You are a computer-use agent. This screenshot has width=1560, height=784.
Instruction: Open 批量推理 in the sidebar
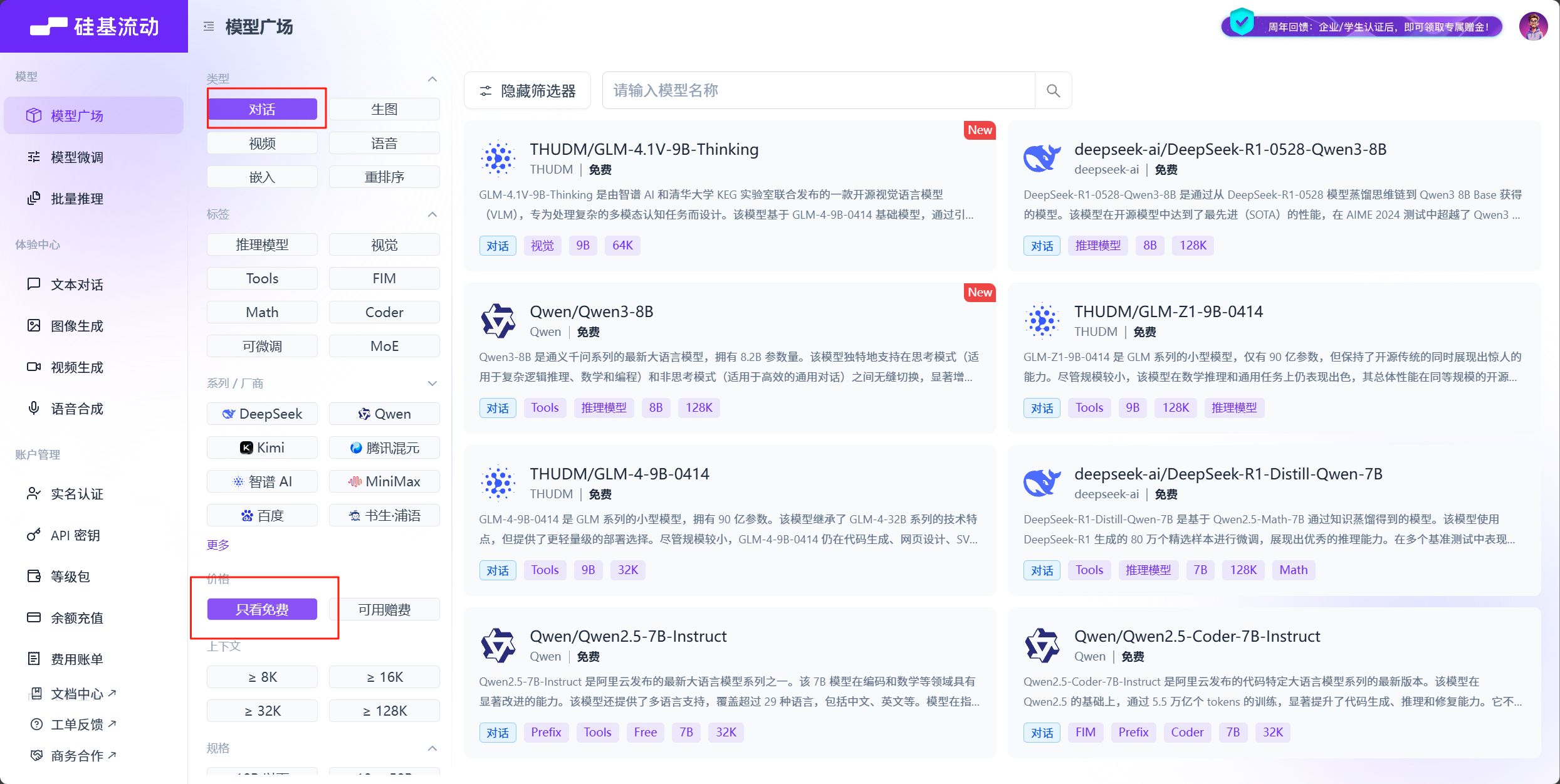click(94, 198)
